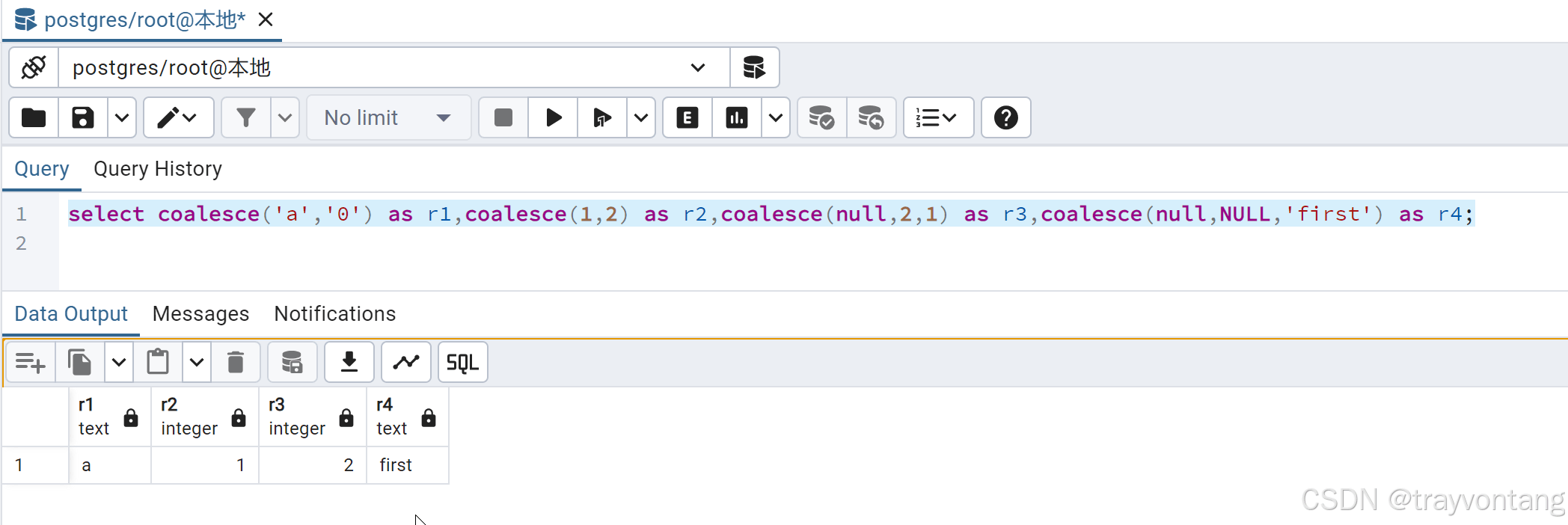This screenshot has width=1568, height=525.
Task: Open the Edit pencil menu
Action: pos(178,117)
